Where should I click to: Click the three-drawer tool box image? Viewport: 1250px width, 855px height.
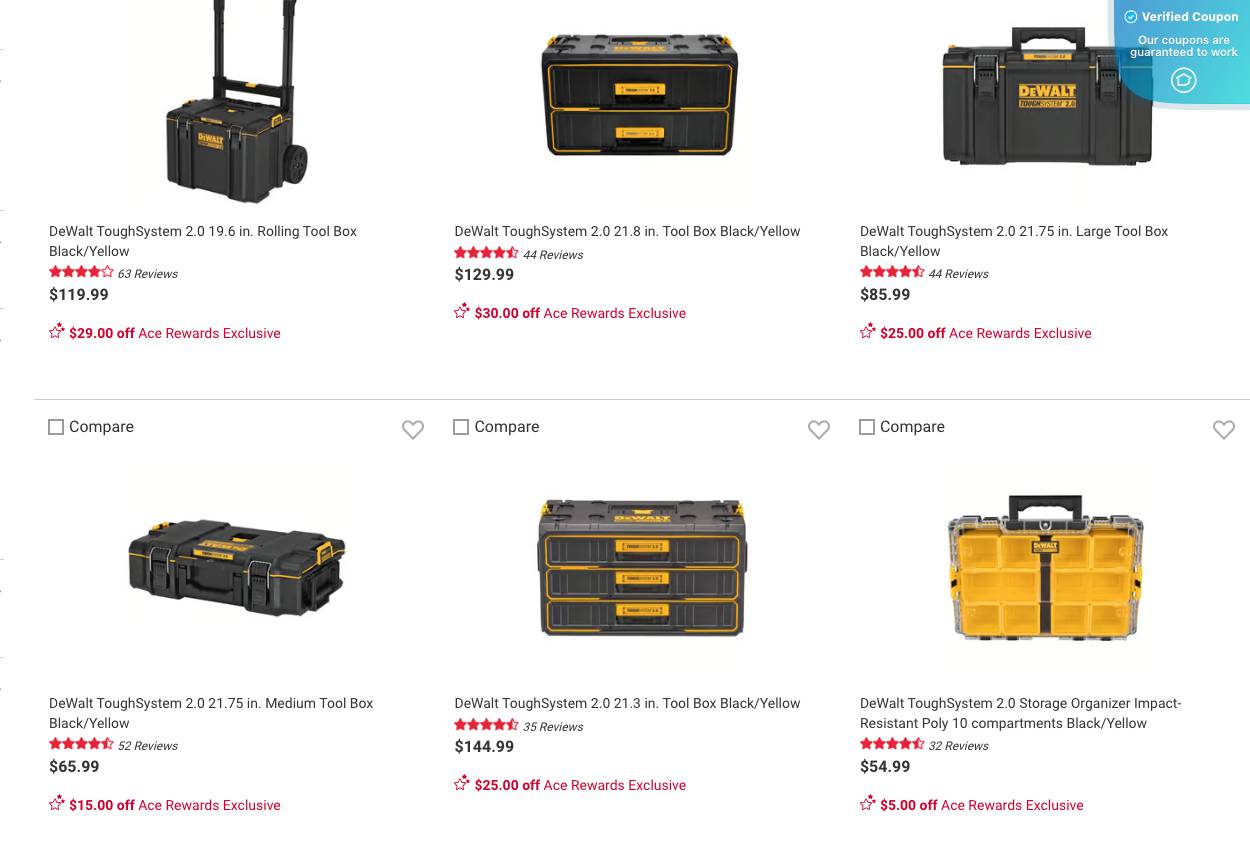coord(641,566)
